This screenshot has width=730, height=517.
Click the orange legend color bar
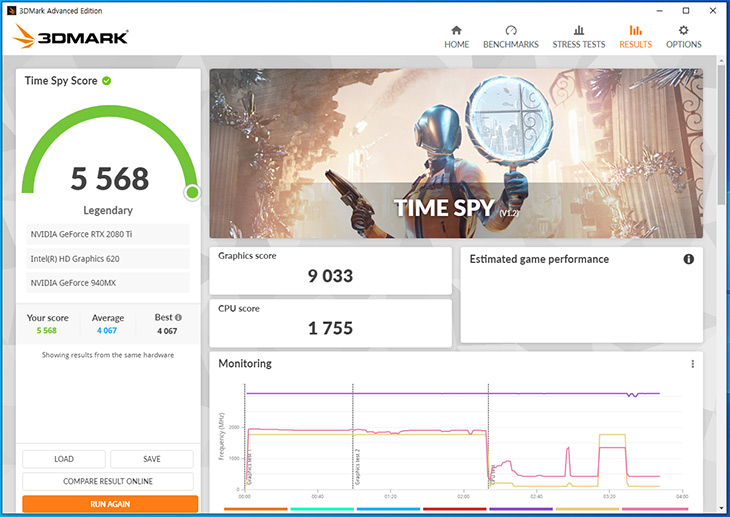[256, 509]
